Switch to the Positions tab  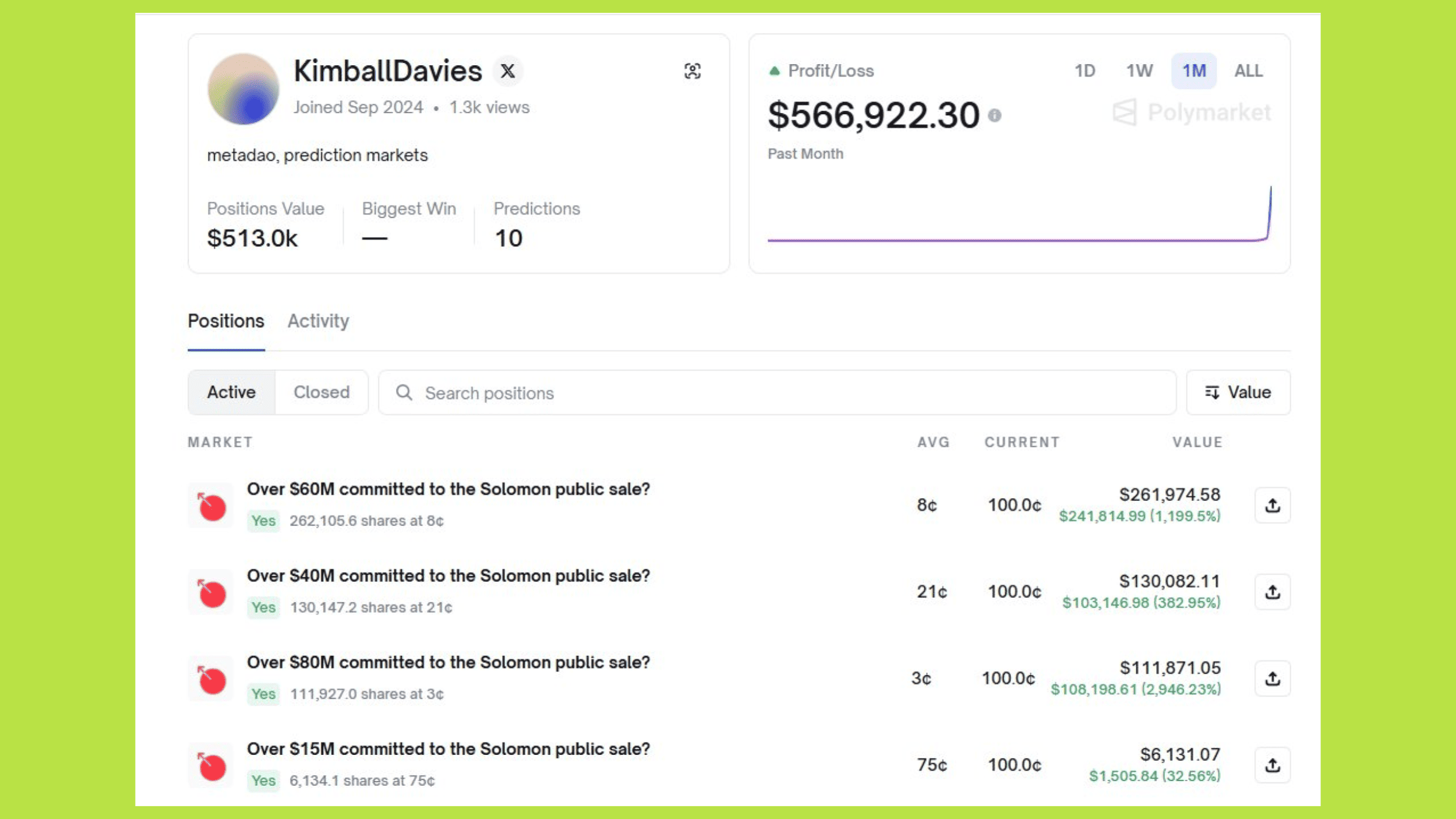(x=226, y=321)
